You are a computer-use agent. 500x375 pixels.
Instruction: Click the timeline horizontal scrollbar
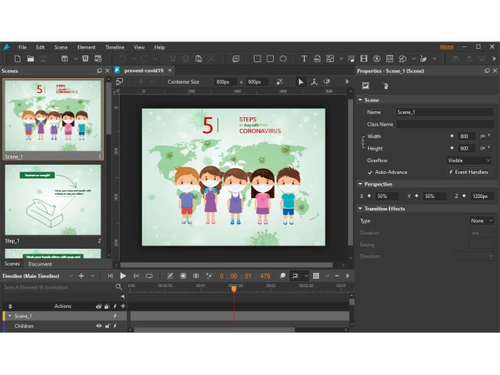pos(214,330)
